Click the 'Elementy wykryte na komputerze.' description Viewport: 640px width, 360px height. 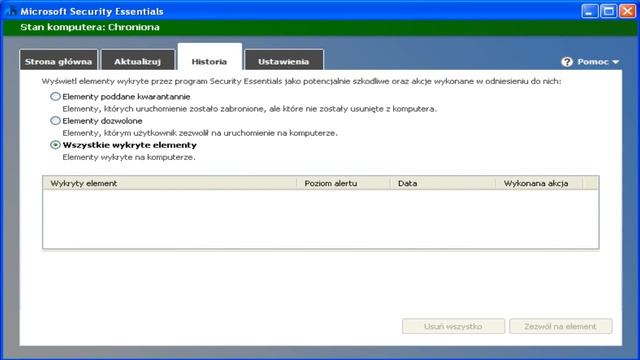coord(129,157)
